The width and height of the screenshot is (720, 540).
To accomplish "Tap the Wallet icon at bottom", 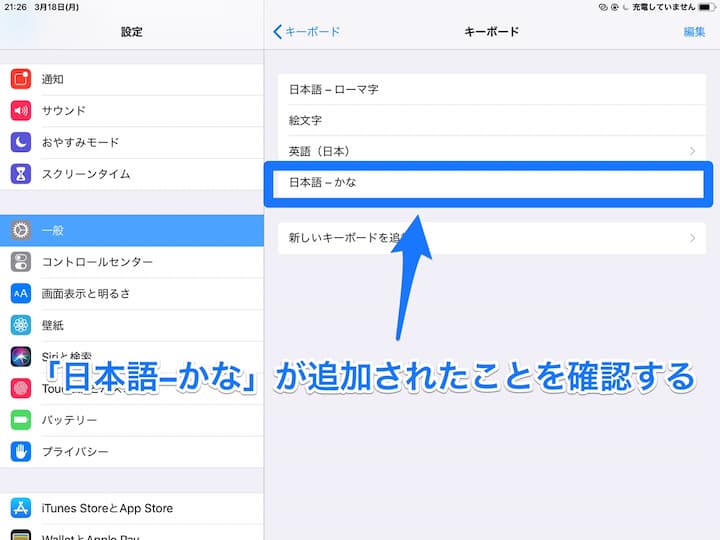I will pos(21,535).
